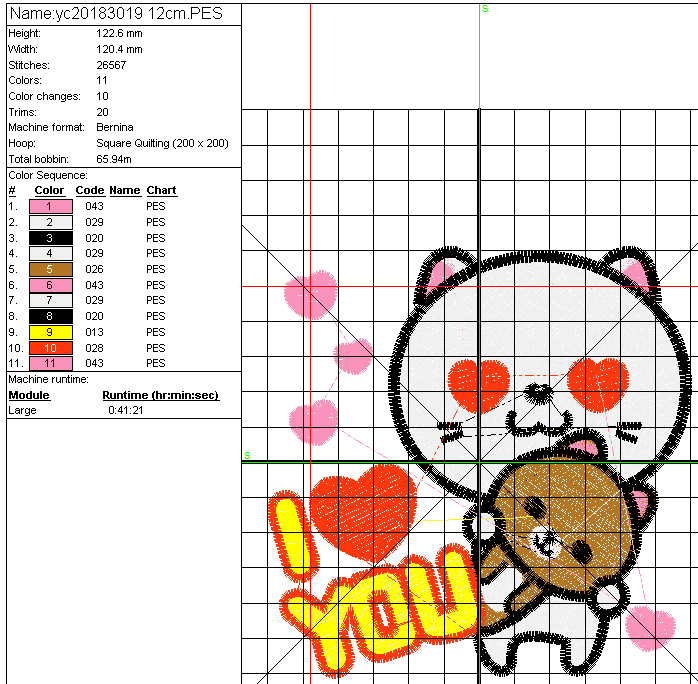
Task: Click the Machine runtime label
Action: [x=49, y=380]
